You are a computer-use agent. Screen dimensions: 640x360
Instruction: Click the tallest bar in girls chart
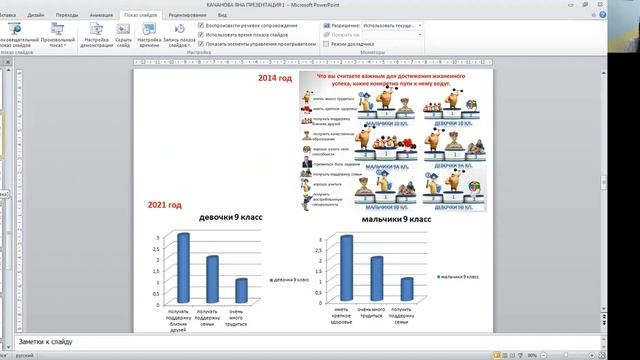(183, 268)
